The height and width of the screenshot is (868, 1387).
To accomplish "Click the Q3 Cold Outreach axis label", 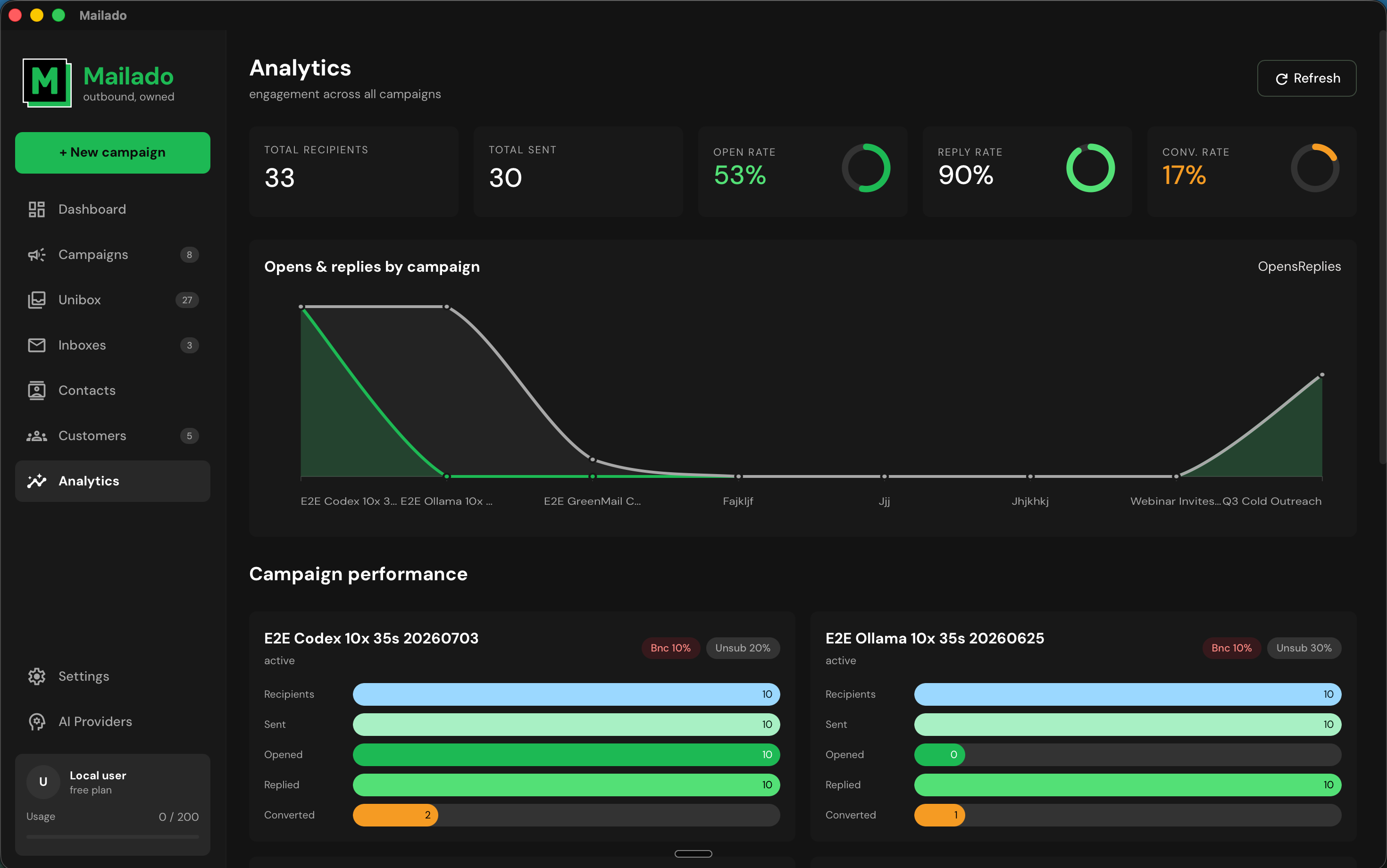I will click(1271, 501).
